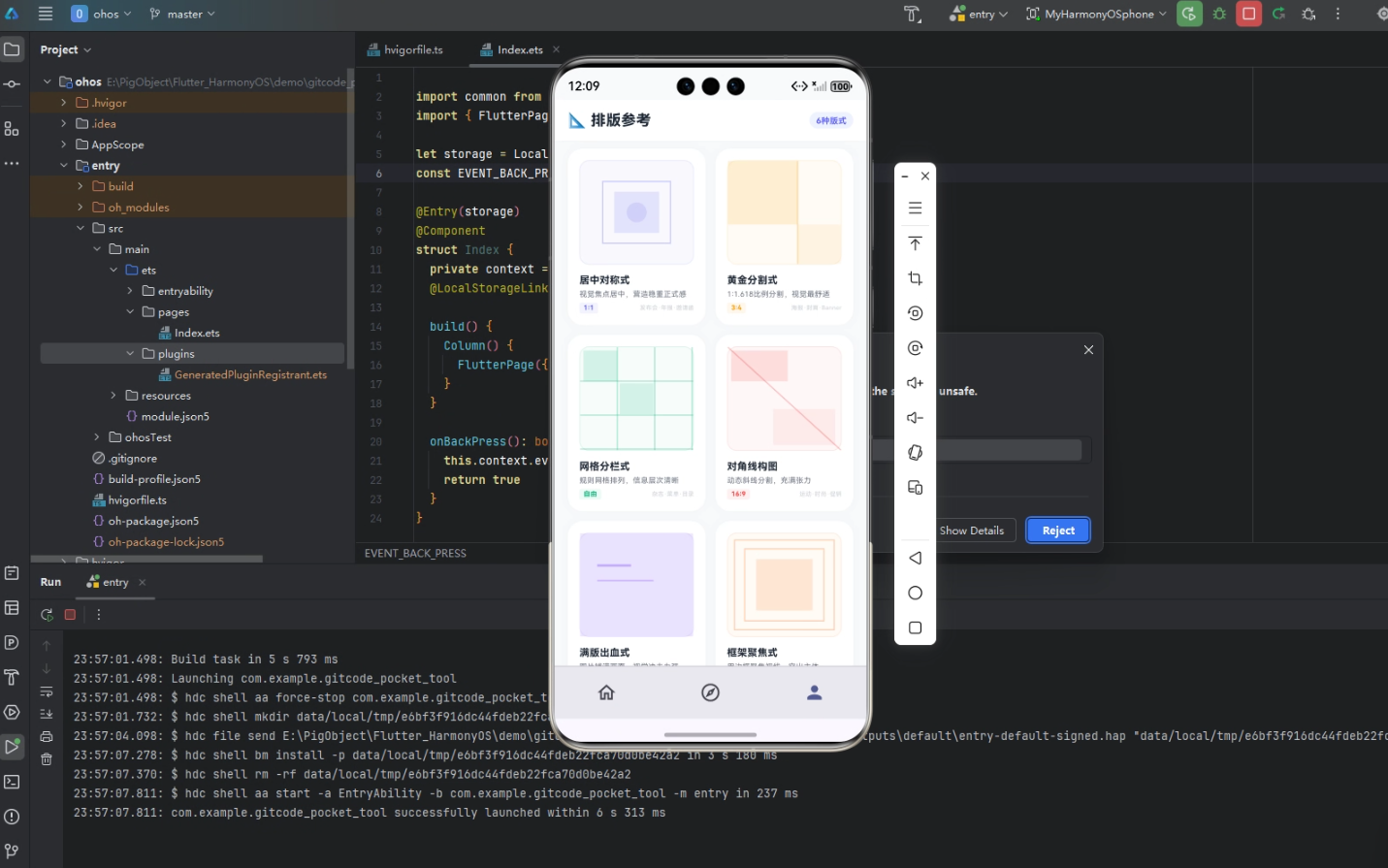Open the ohos project dropdown
Image resolution: width=1388 pixels, height=868 pixels.
pyautogui.click(x=102, y=14)
